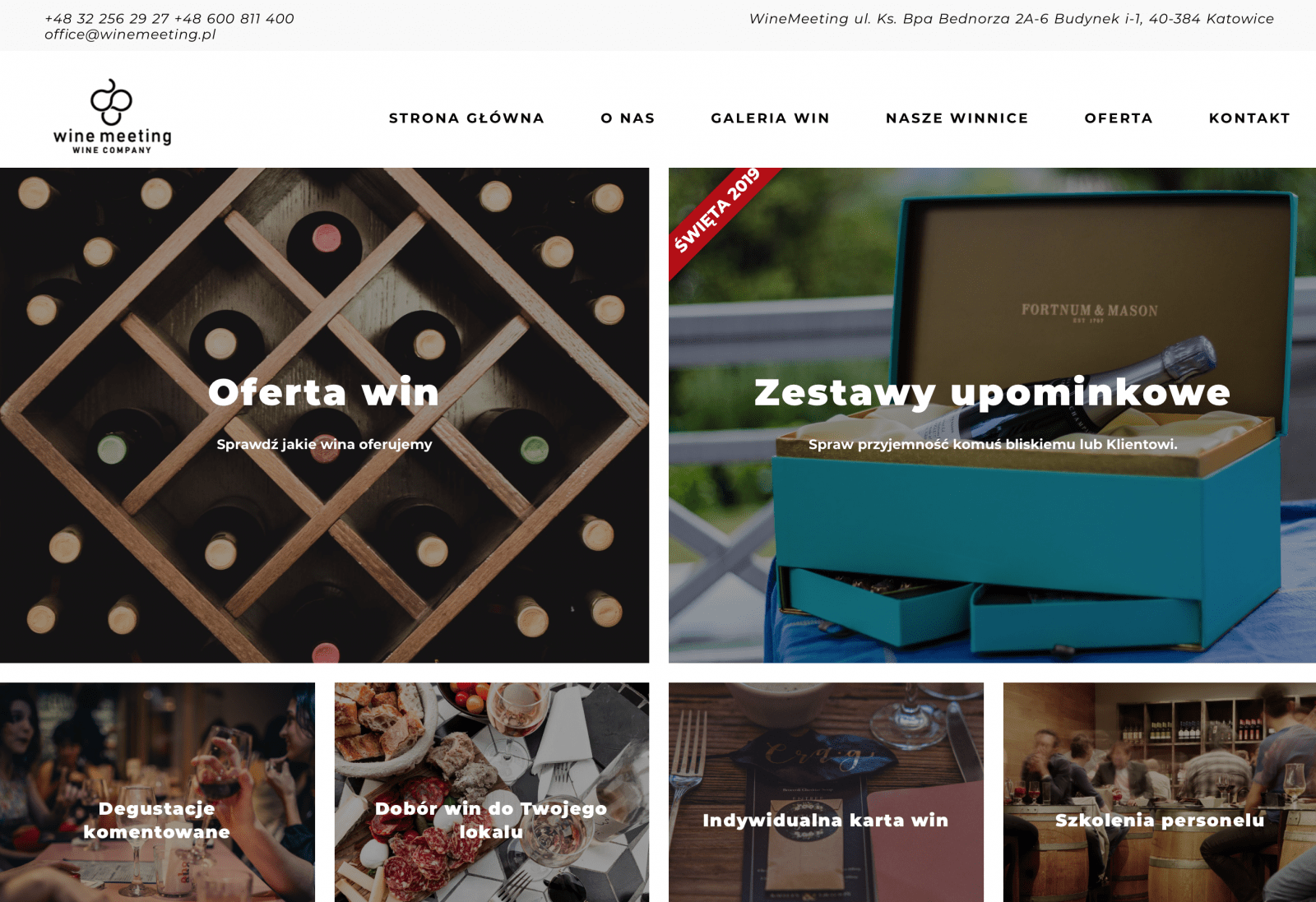This screenshot has height=902, width=1316.
Task: Click the office@winemeeting.pl email address
Action: 130,35
